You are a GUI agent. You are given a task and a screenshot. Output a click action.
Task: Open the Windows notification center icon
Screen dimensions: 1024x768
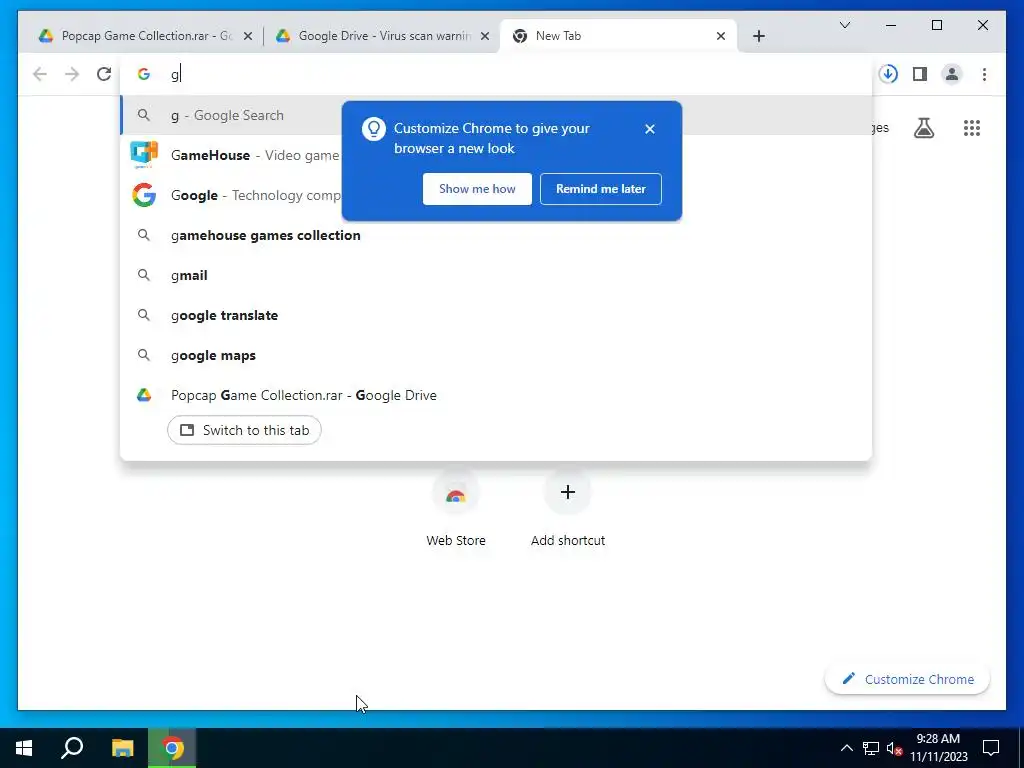[991, 748]
